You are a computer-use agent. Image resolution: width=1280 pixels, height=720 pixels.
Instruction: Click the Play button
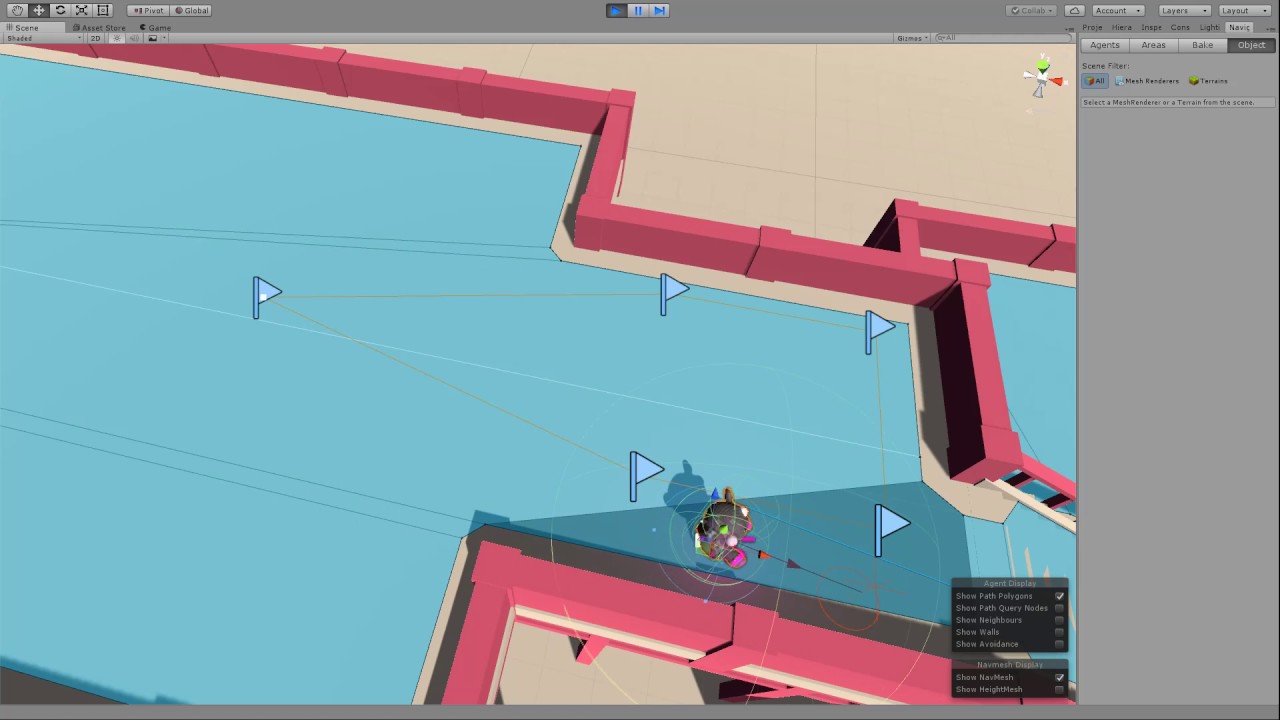coord(616,10)
